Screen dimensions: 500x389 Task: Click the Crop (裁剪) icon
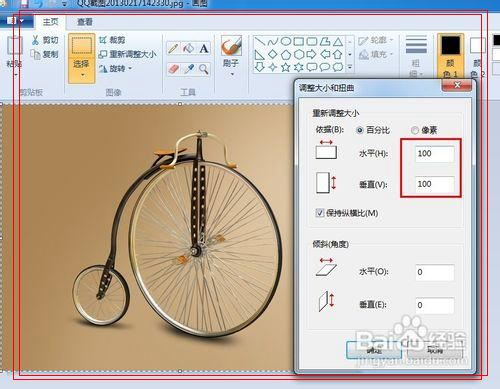click(103, 40)
